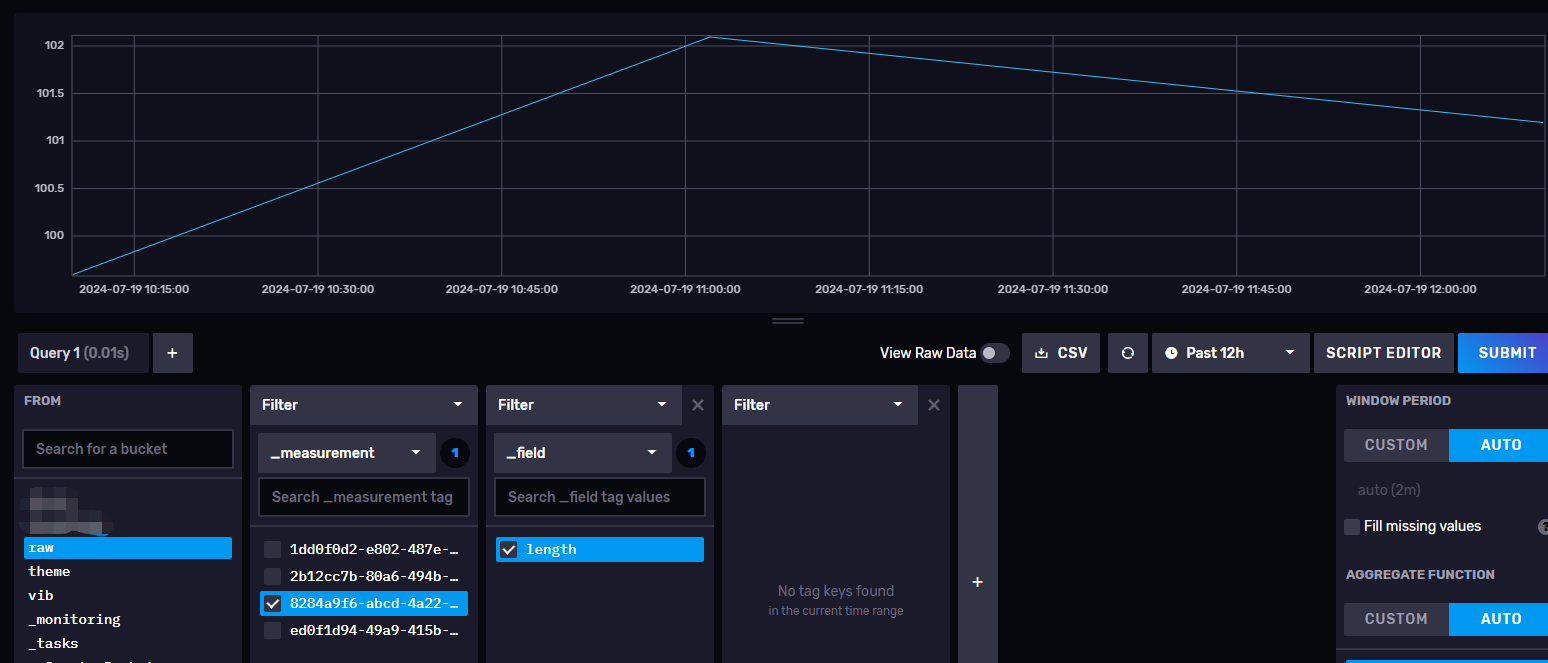
Task: Open the SCRIPT EDITOR
Action: pos(1383,353)
